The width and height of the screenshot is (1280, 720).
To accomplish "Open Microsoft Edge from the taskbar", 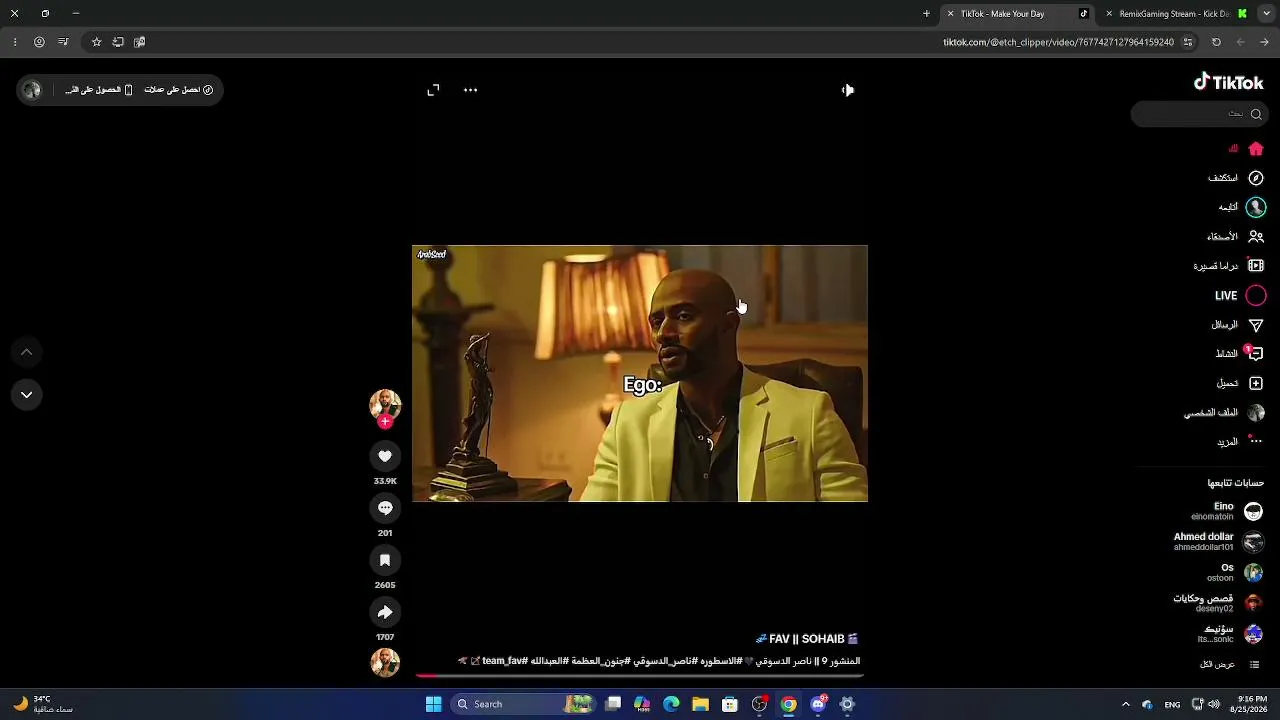I will tap(671, 704).
